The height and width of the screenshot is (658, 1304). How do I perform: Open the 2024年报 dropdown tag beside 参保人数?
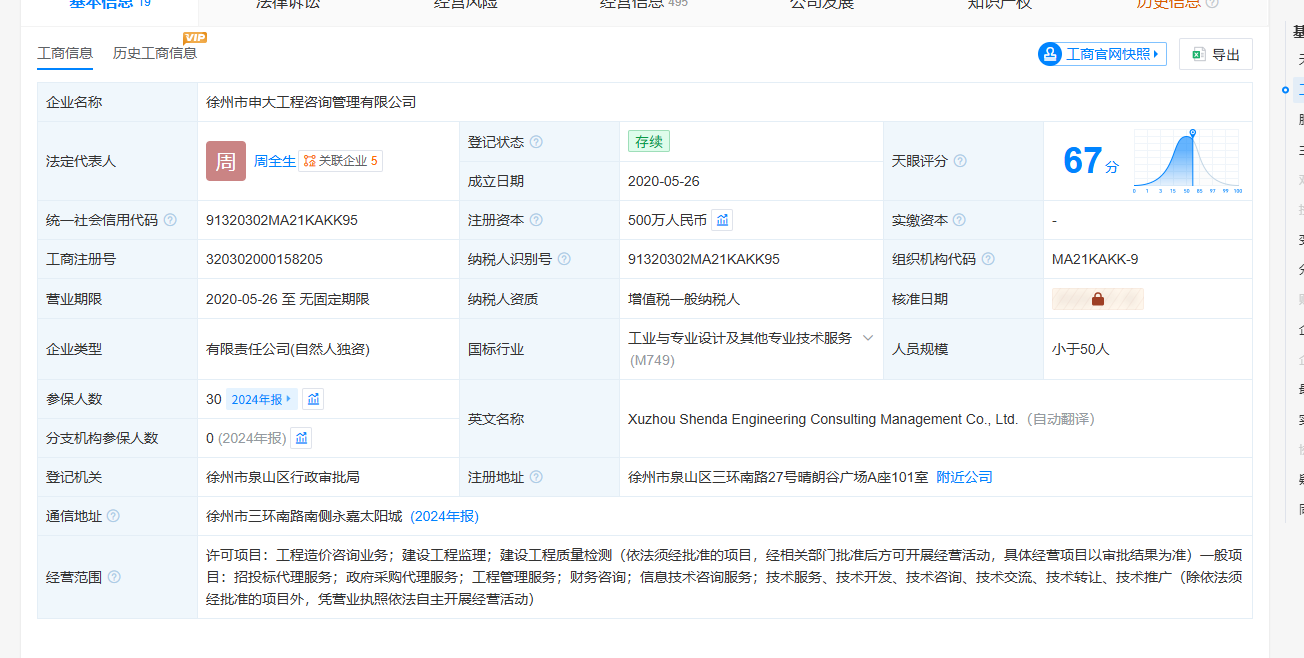(261, 399)
